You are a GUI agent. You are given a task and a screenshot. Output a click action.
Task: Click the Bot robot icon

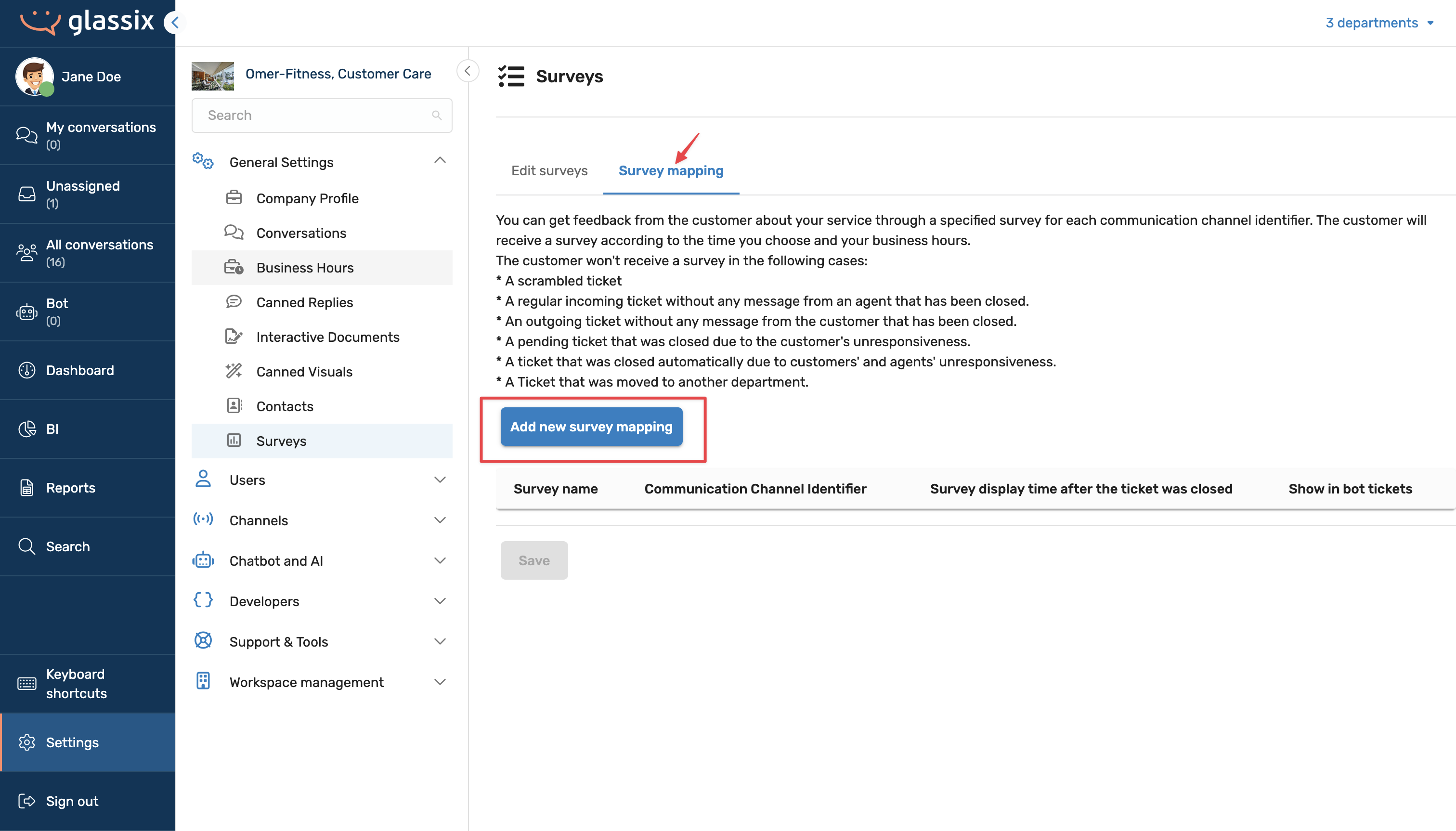27,312
